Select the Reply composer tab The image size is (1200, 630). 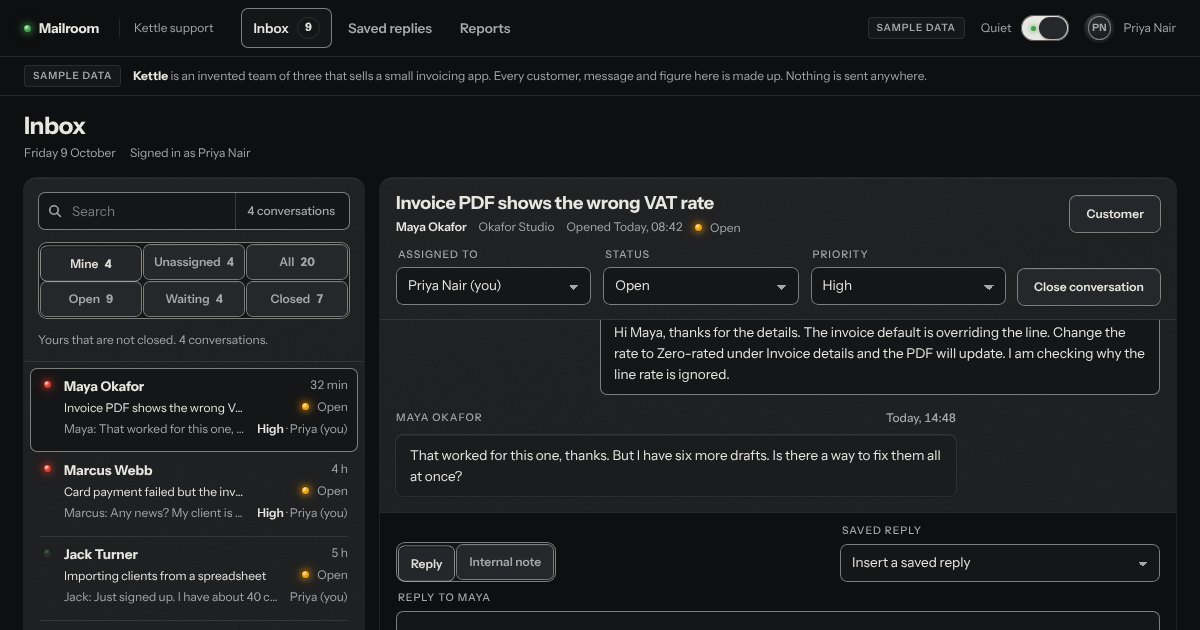[426, 563]
